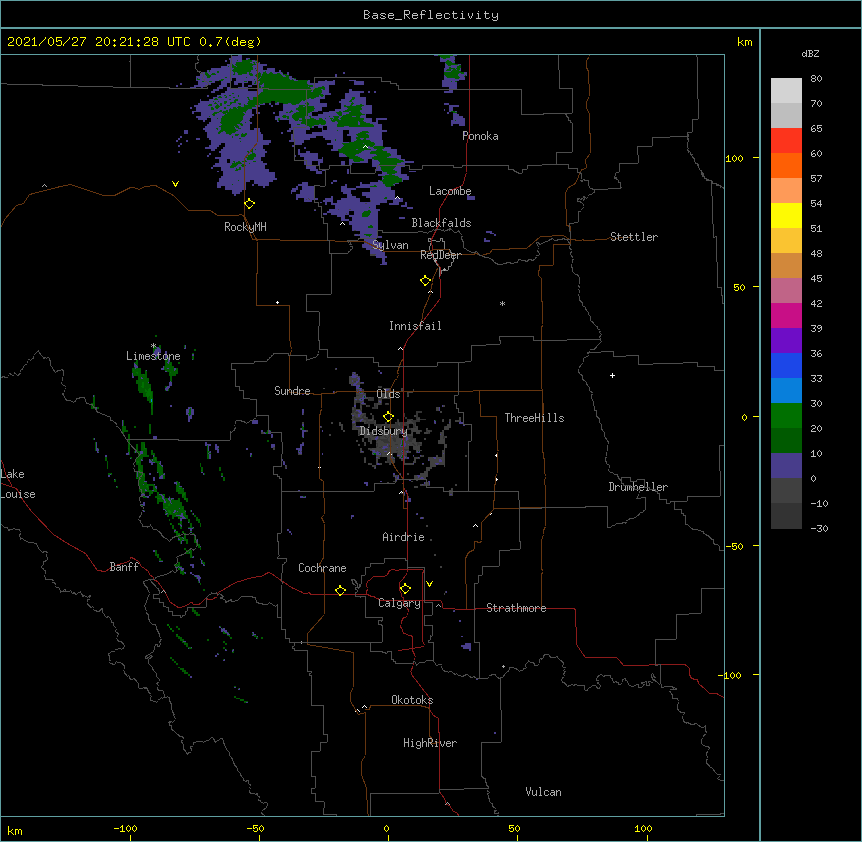Click the Innisfail label
The height and width of the screenshot is (842, 862).
[415, 326]
